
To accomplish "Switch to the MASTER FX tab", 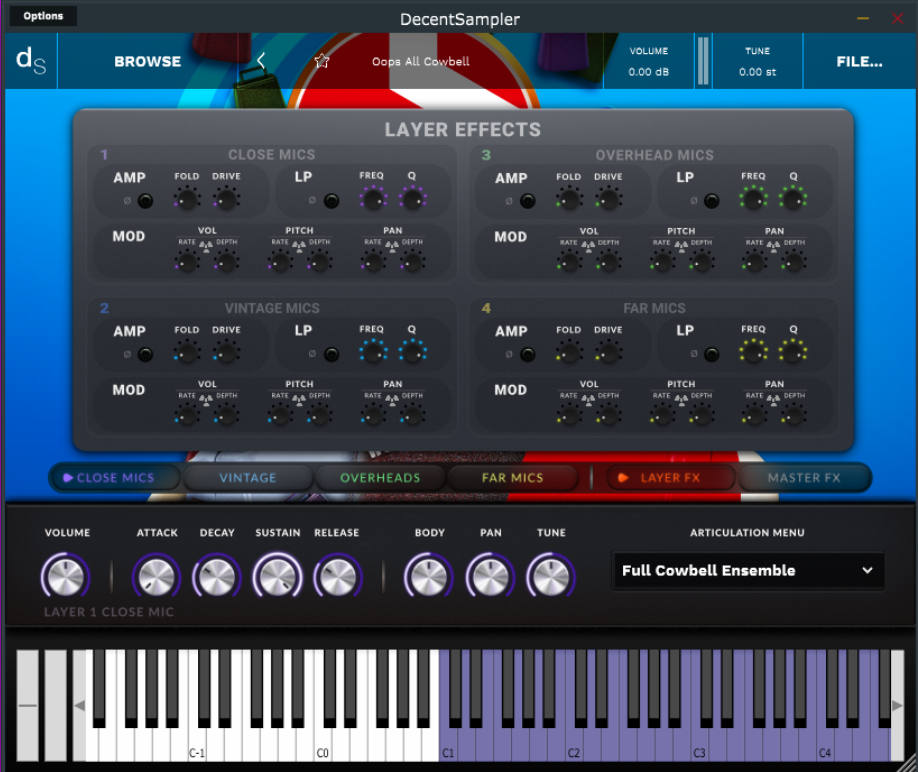I will (x=804, y=478).
